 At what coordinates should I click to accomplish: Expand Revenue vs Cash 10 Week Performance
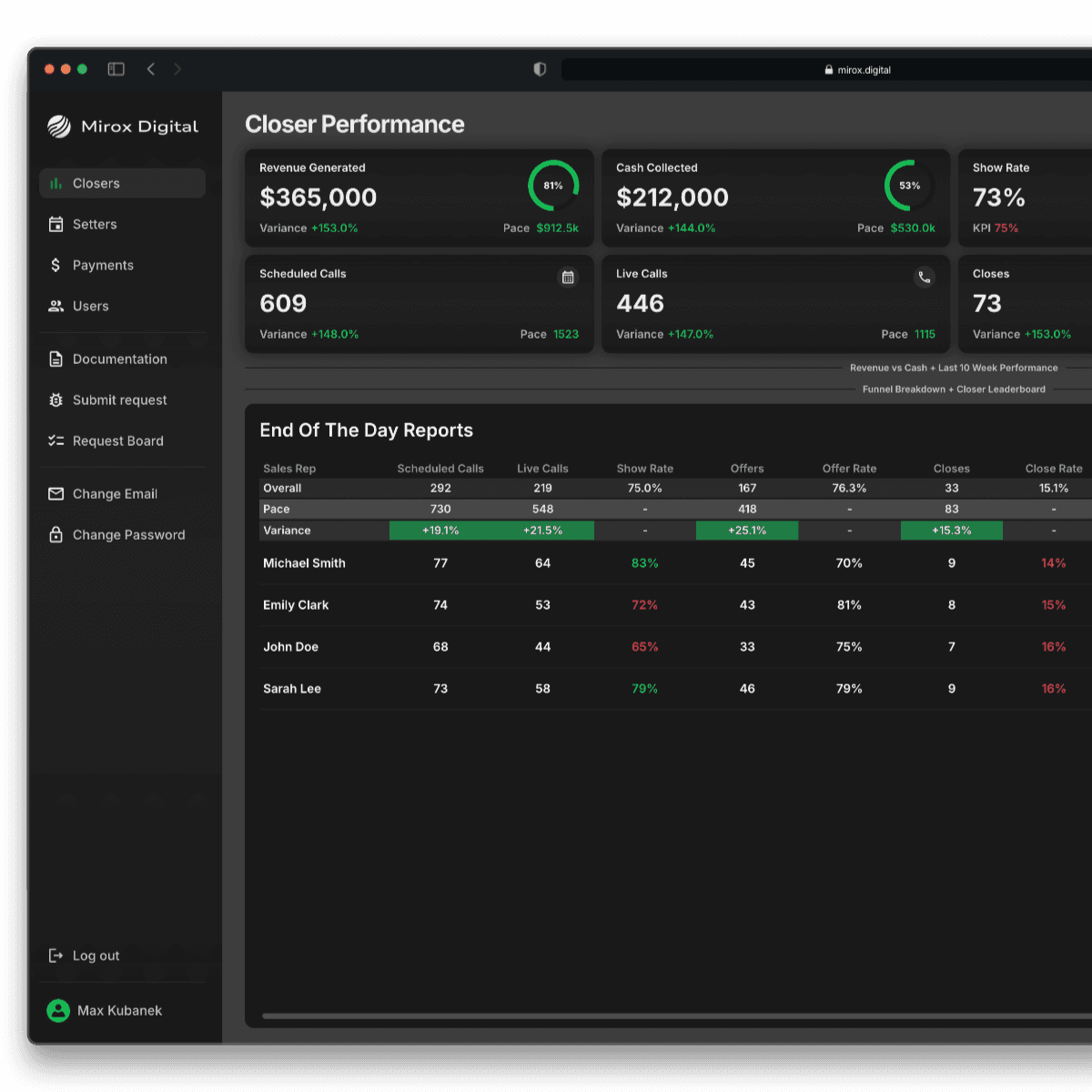(954, 368)
